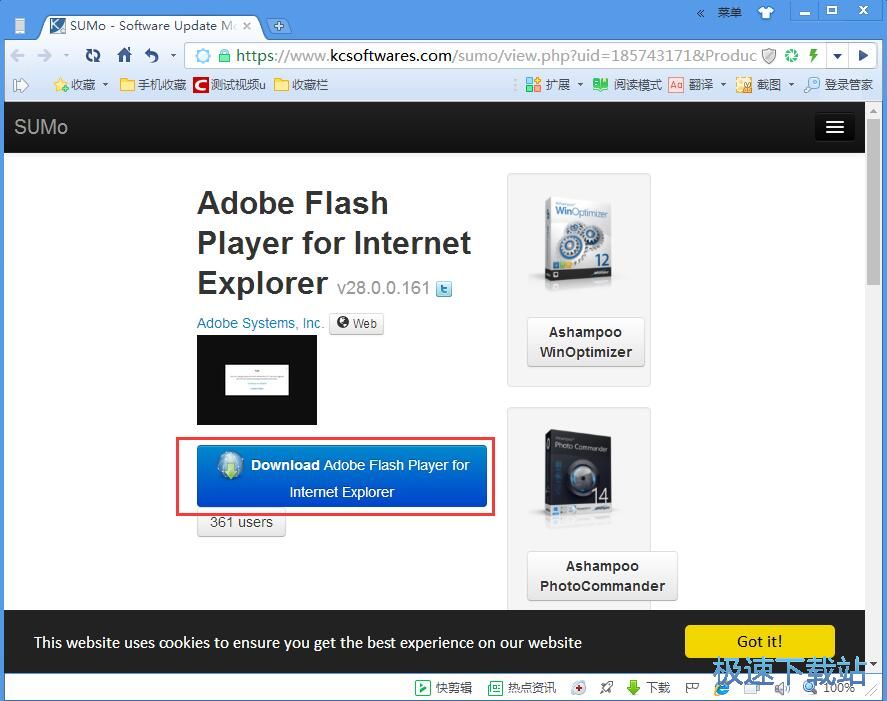Image resolution: width=887 pixels, height=701 pixels.
Task: Click the Ashampoo PhotoCommander button
Action: click(x=602, y=576)
